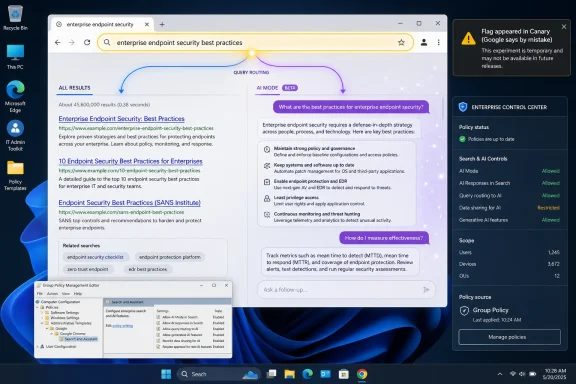Expand the Windows Settings tree node
This screenshot has height=384, width=576.
[x=42, y=318]
